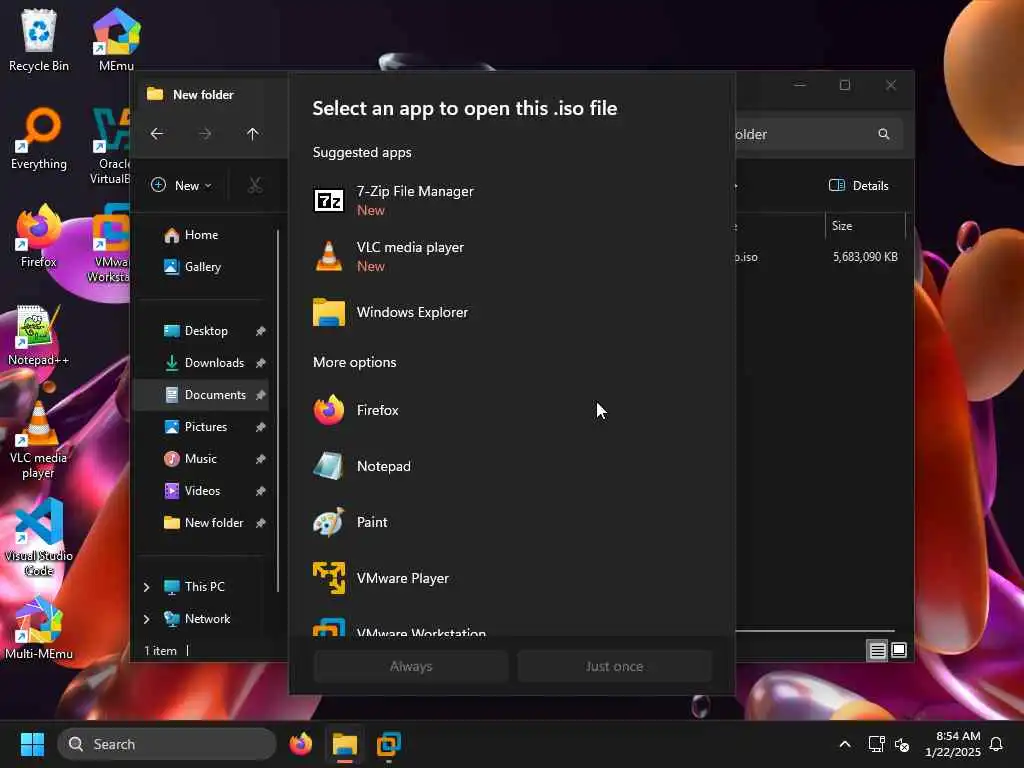Open Recycle Bin desktop icon
The height and width of the screenshot is (768, 1024).
pos(39,39)
